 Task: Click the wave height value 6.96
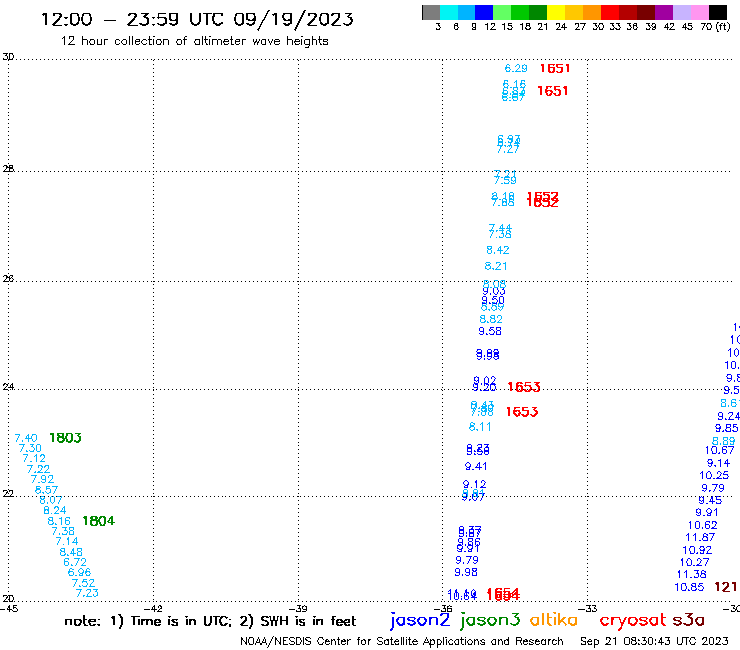[79, 572]
